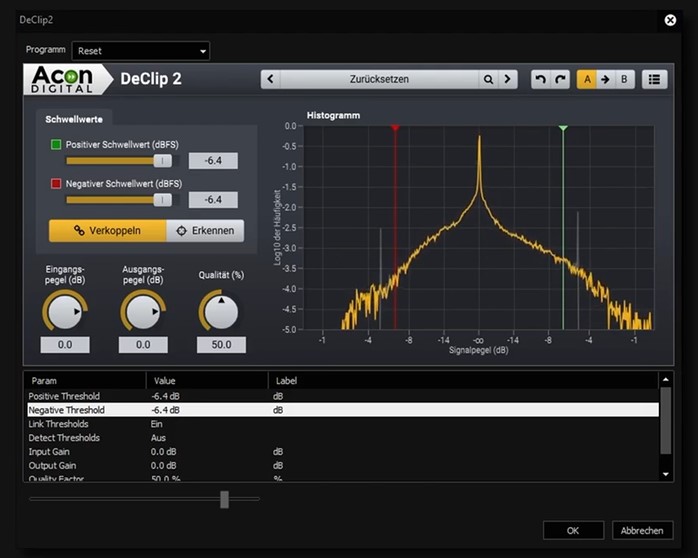
Task: Click the redo arrow button
Action: click(x=560, y=79)
